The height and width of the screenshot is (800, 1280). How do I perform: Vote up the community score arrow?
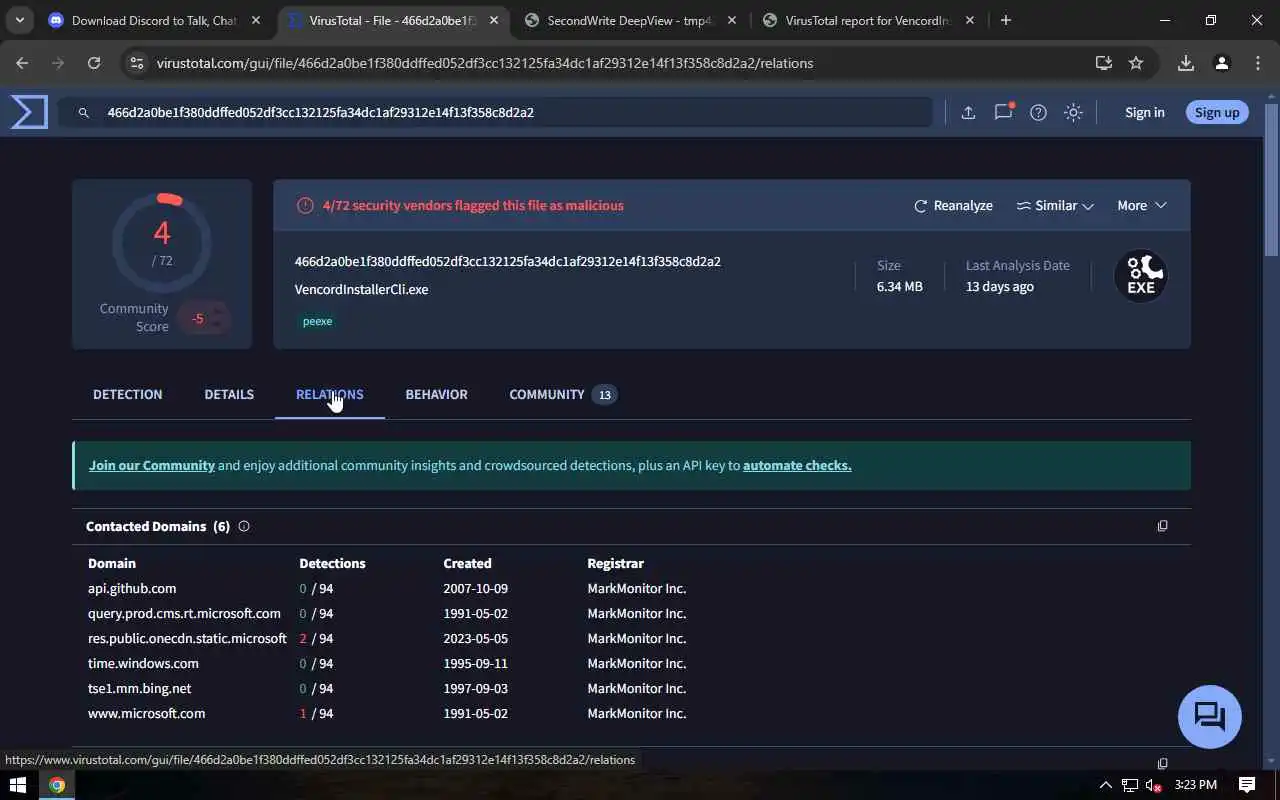coord(216,310)
